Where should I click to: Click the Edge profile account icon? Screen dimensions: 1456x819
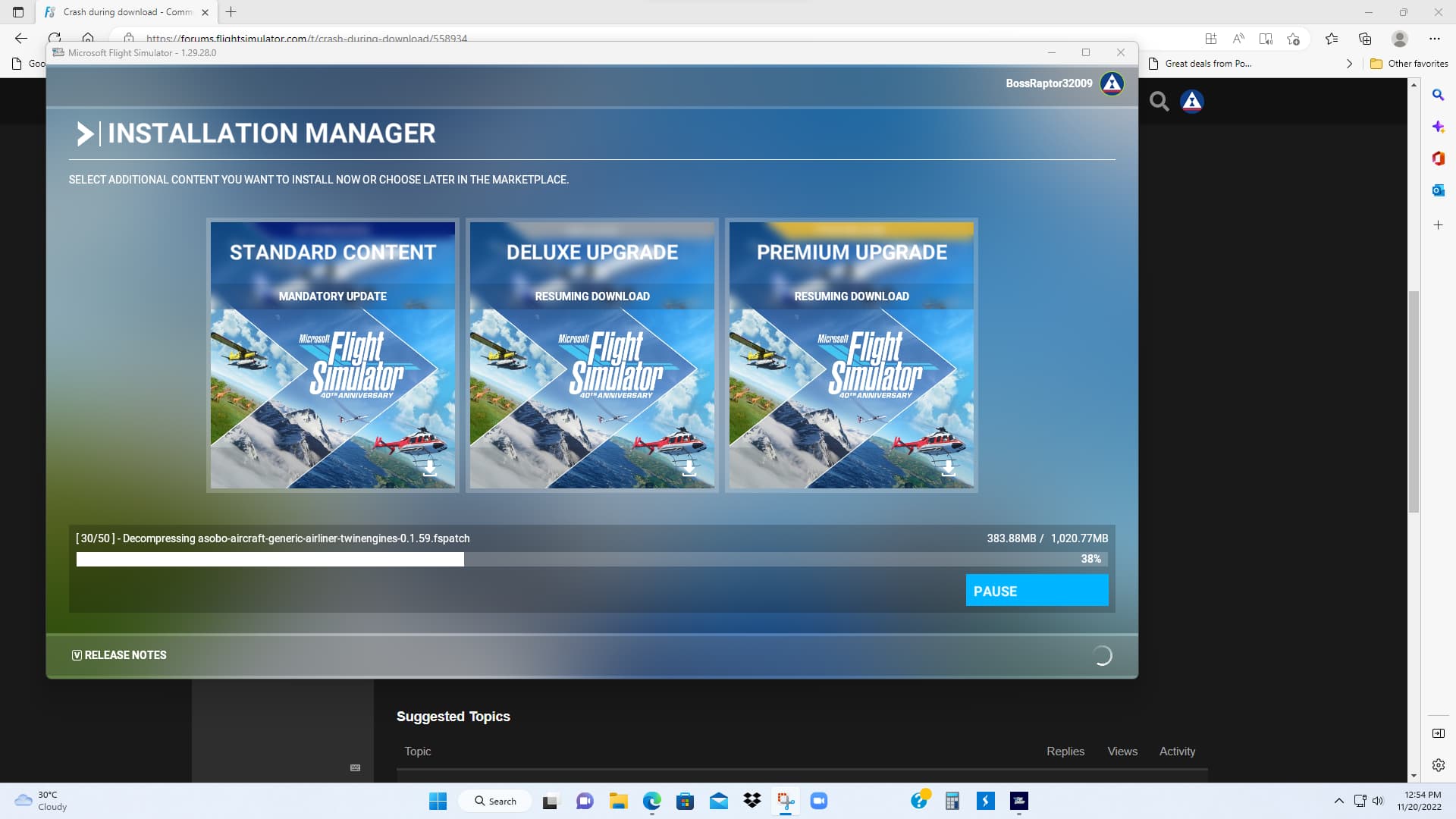[1400, 39]
